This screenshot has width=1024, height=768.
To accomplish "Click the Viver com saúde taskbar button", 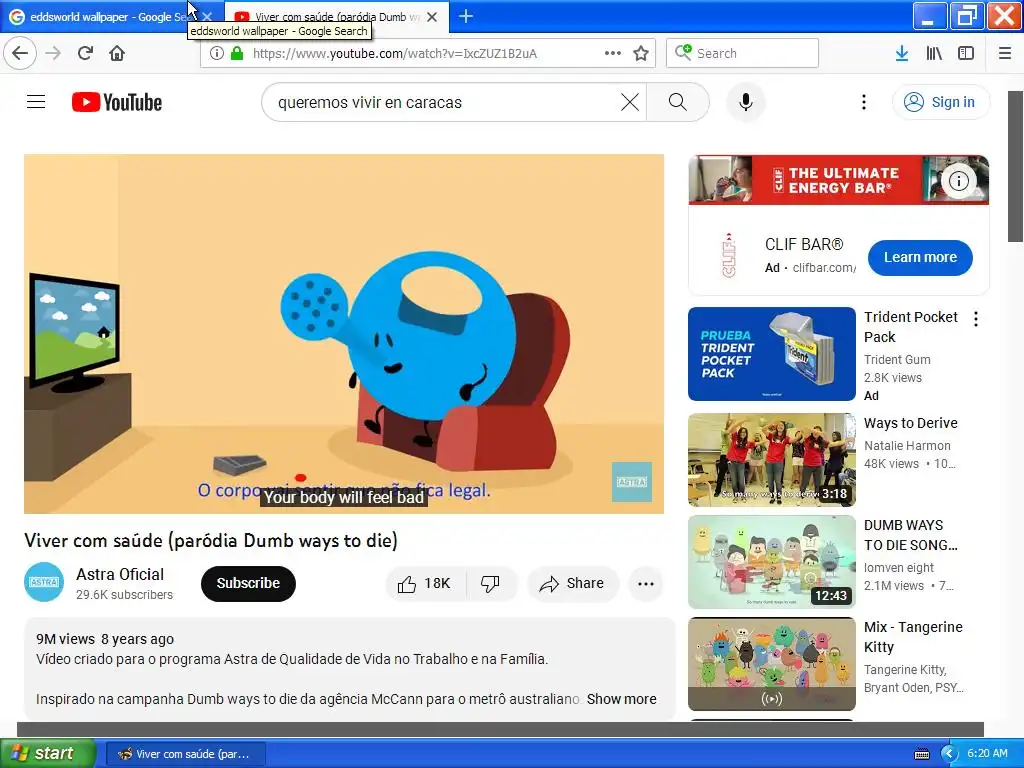I will [x=185, y=754].
